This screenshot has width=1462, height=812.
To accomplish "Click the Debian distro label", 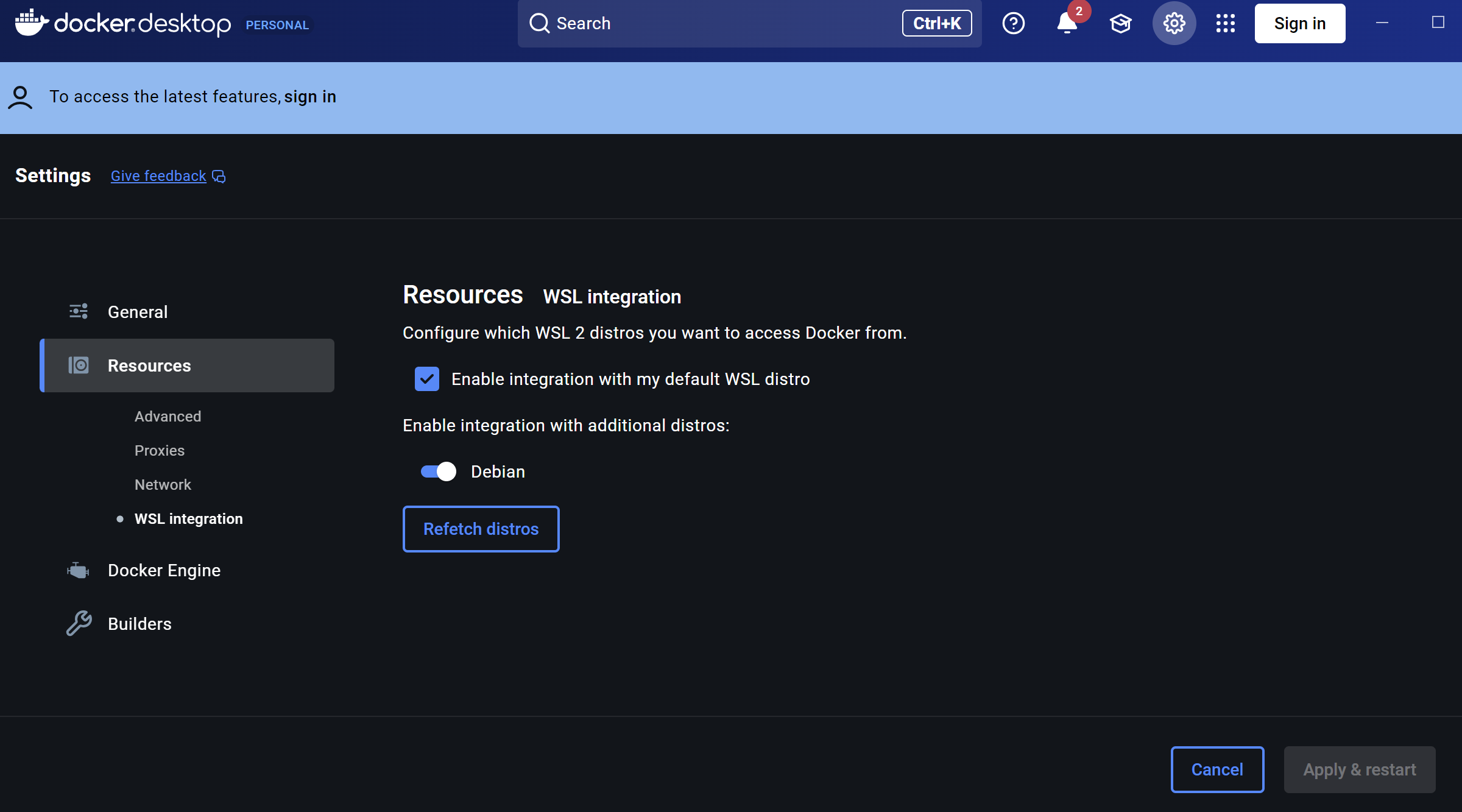I will 498,471.
